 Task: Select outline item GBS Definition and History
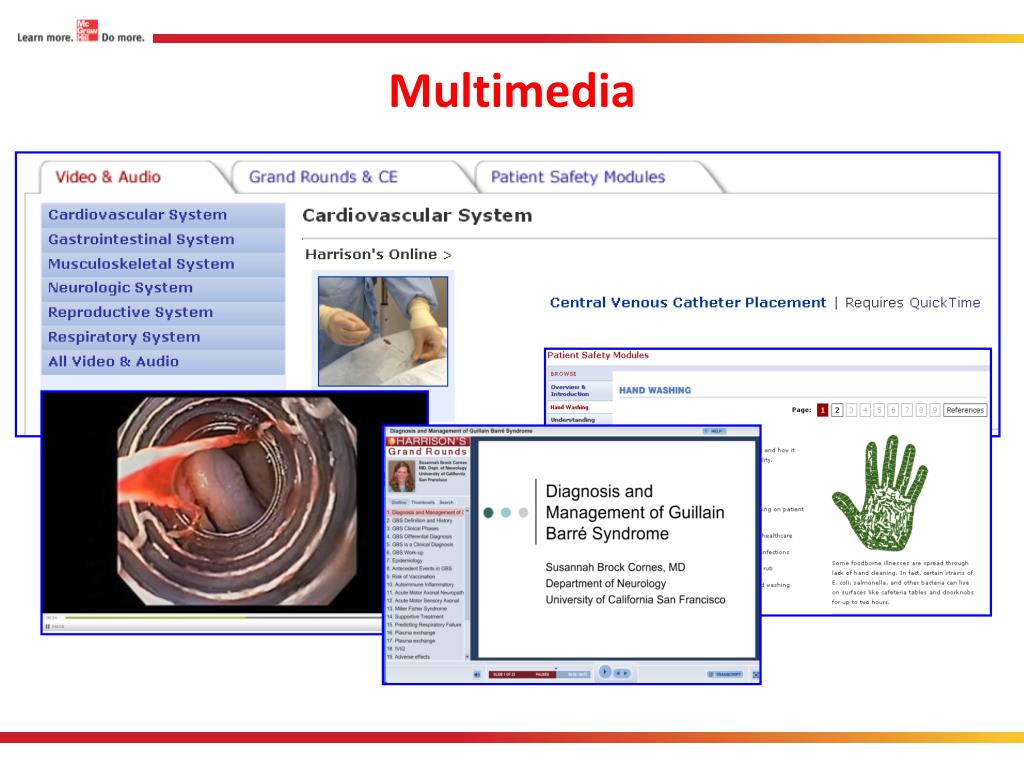[419, 520]
